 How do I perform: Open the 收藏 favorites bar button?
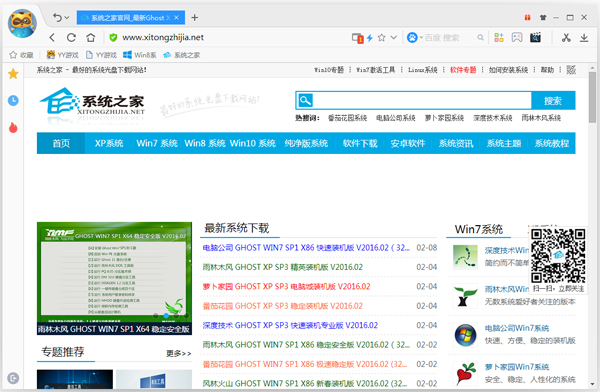21,55
